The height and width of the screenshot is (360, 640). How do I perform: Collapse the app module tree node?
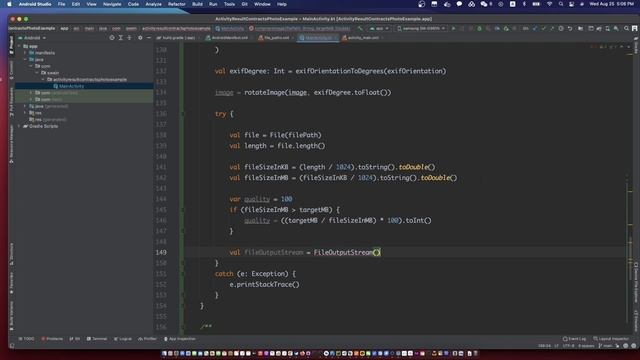point(20,46)
